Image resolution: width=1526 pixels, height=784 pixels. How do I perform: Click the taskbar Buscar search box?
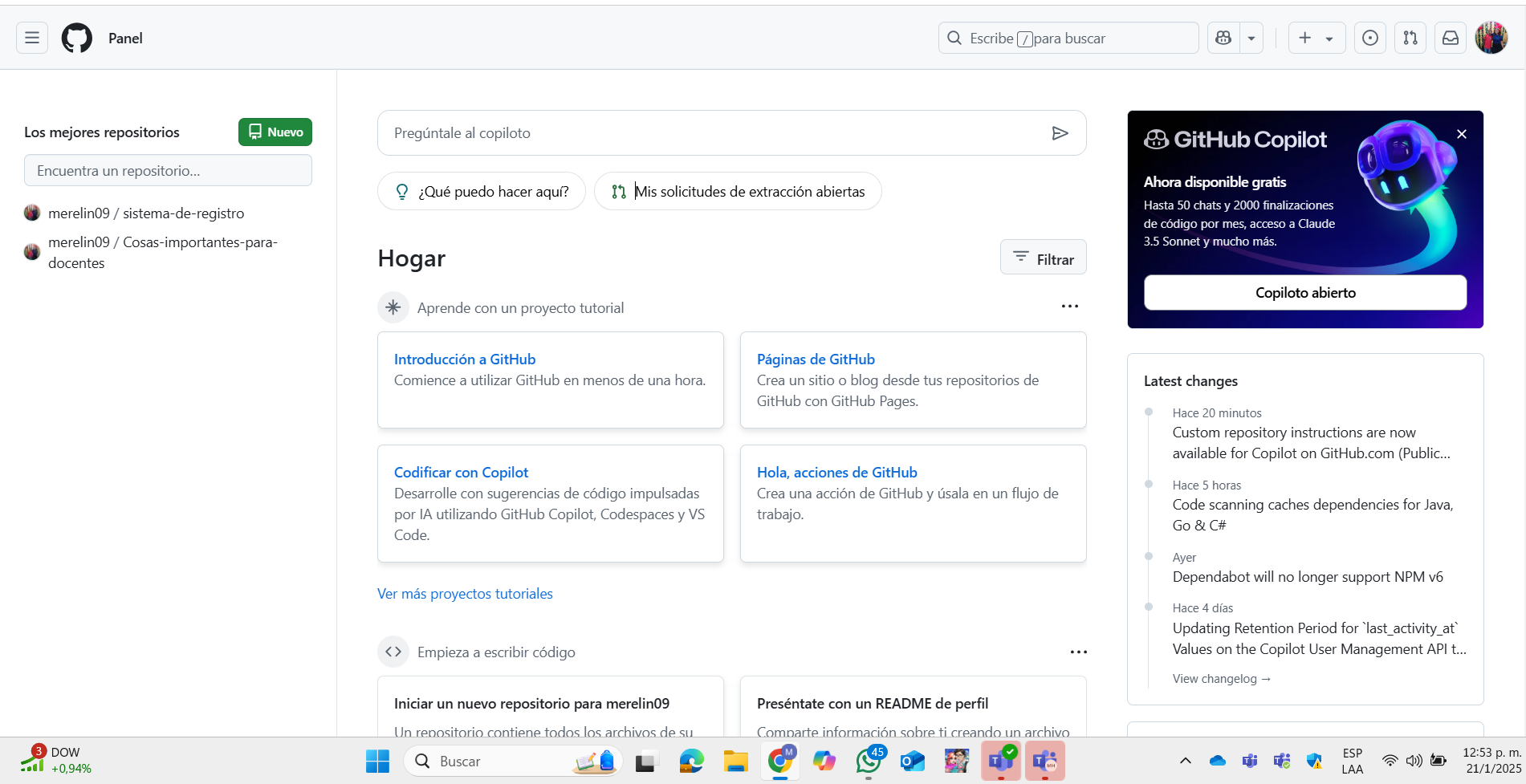pos(514,761)
